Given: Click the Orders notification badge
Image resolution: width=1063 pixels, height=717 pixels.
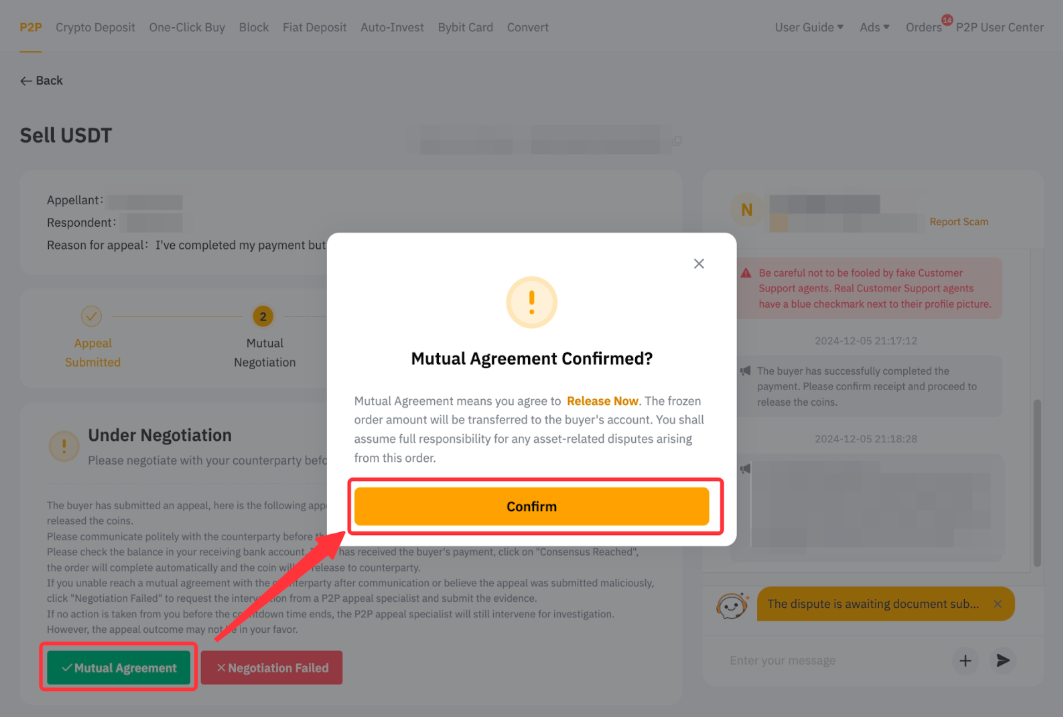Looking at the screenshot, I should coord(947,20).
